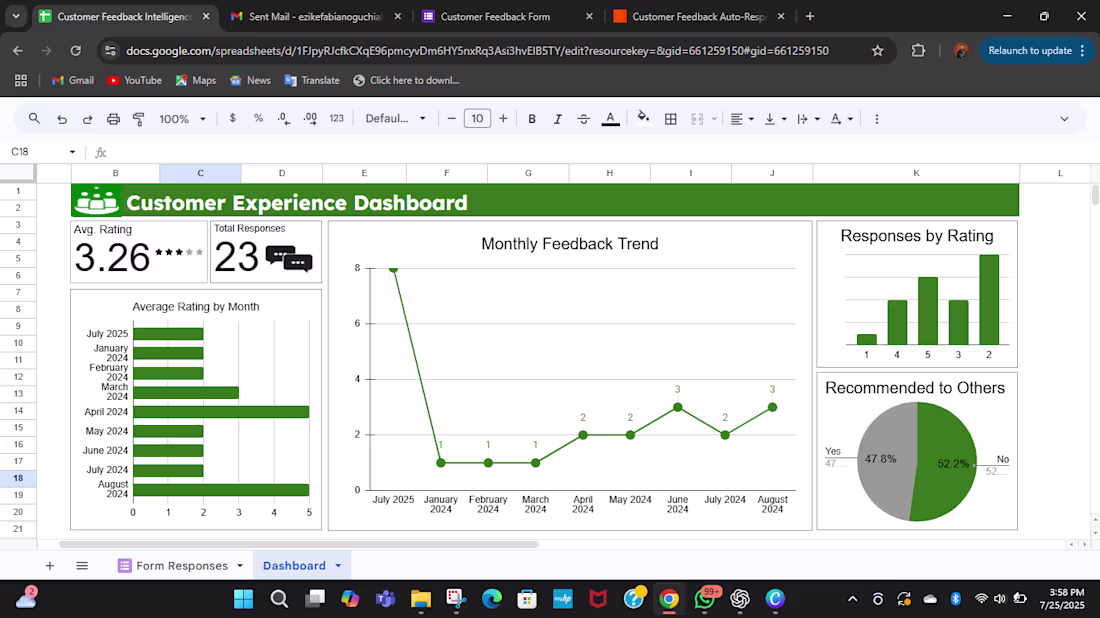Switch to the Form Responses sheet

click(x=181, y=566)
